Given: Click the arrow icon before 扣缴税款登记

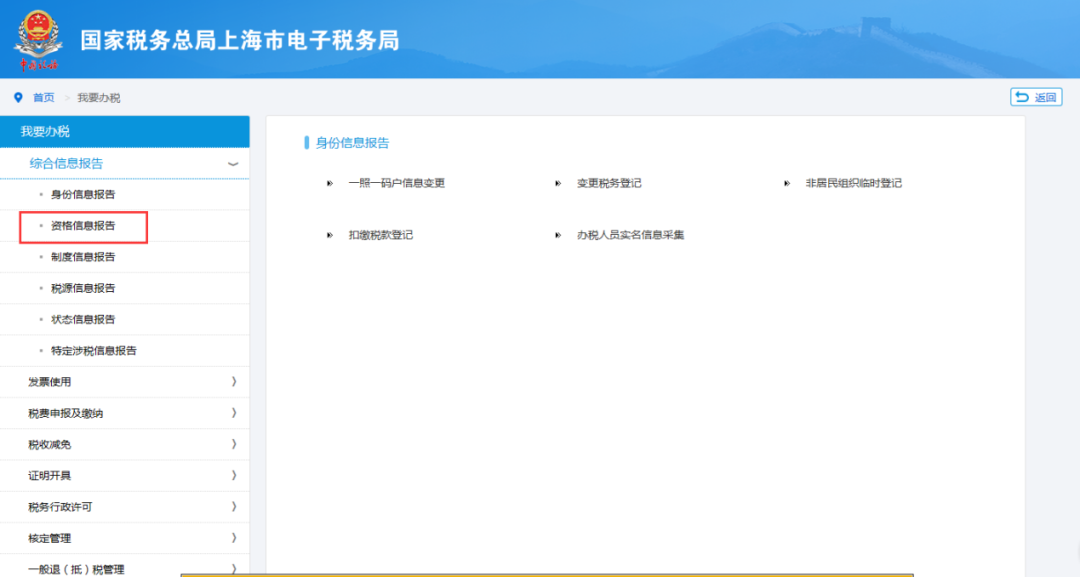Looking at the screenshot, I should (330, 235).
